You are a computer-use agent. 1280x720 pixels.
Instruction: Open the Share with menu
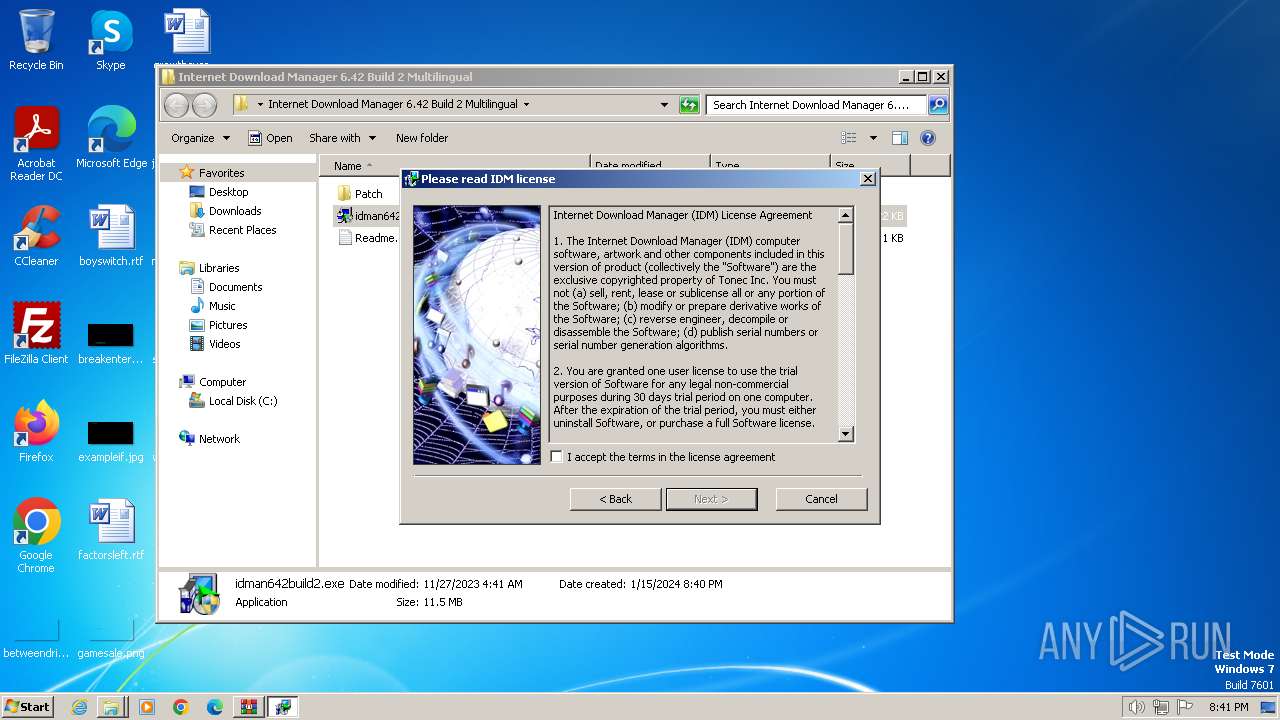(342, 138)
